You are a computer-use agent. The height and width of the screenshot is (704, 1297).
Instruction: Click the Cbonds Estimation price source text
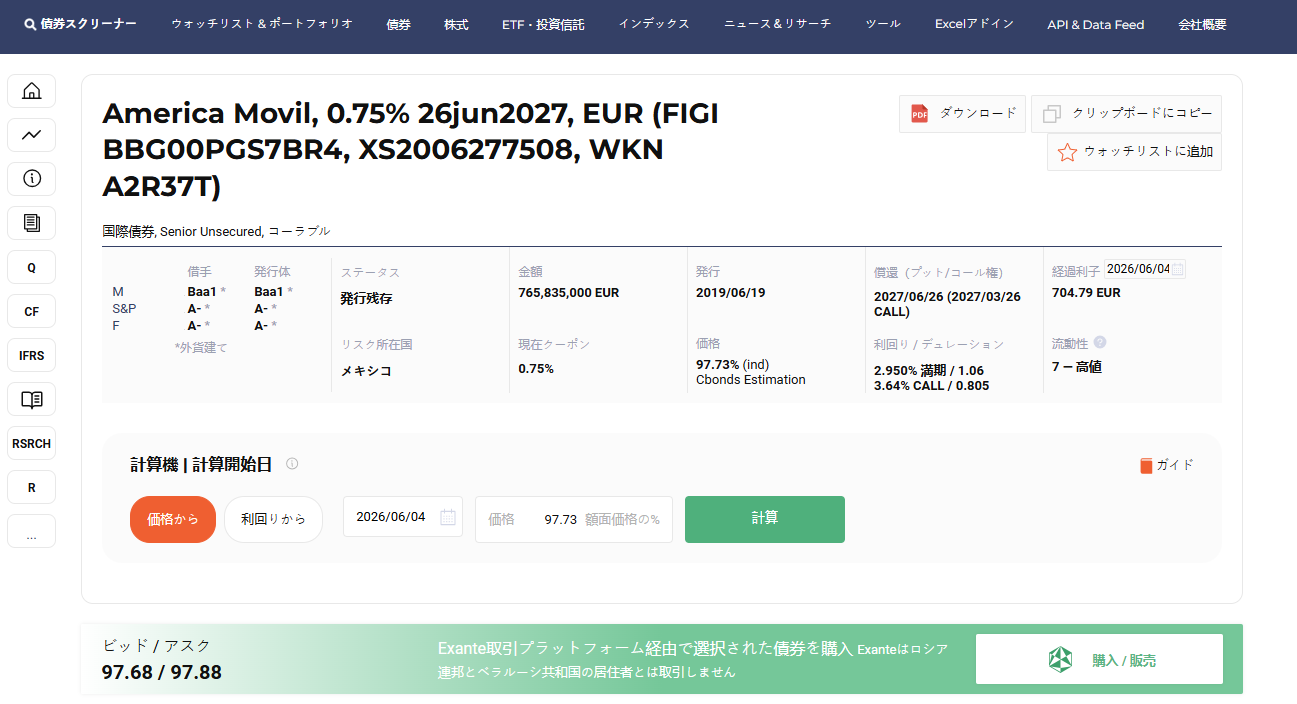[x=751, y=380]
